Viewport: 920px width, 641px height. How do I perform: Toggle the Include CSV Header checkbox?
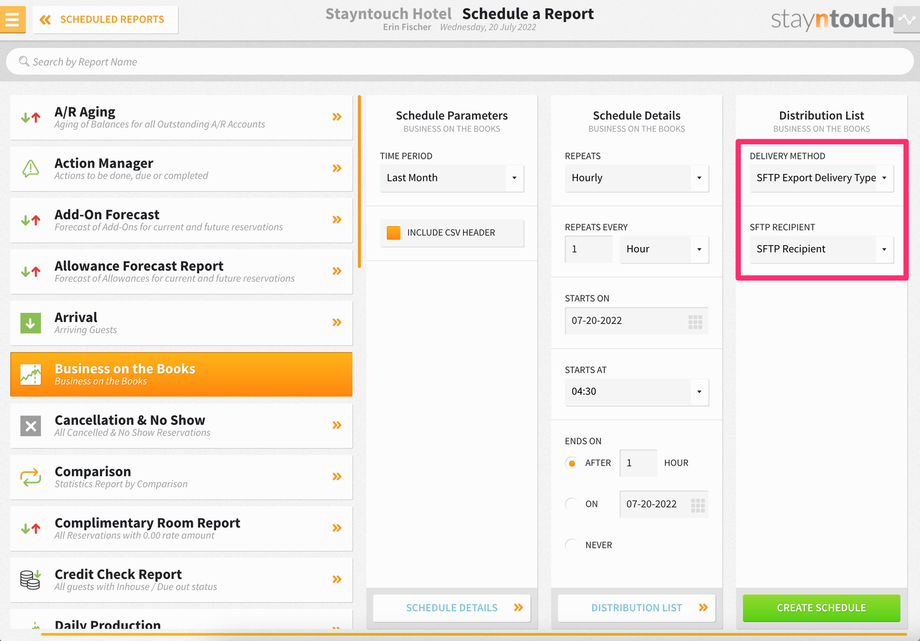(x=394, y=232)
